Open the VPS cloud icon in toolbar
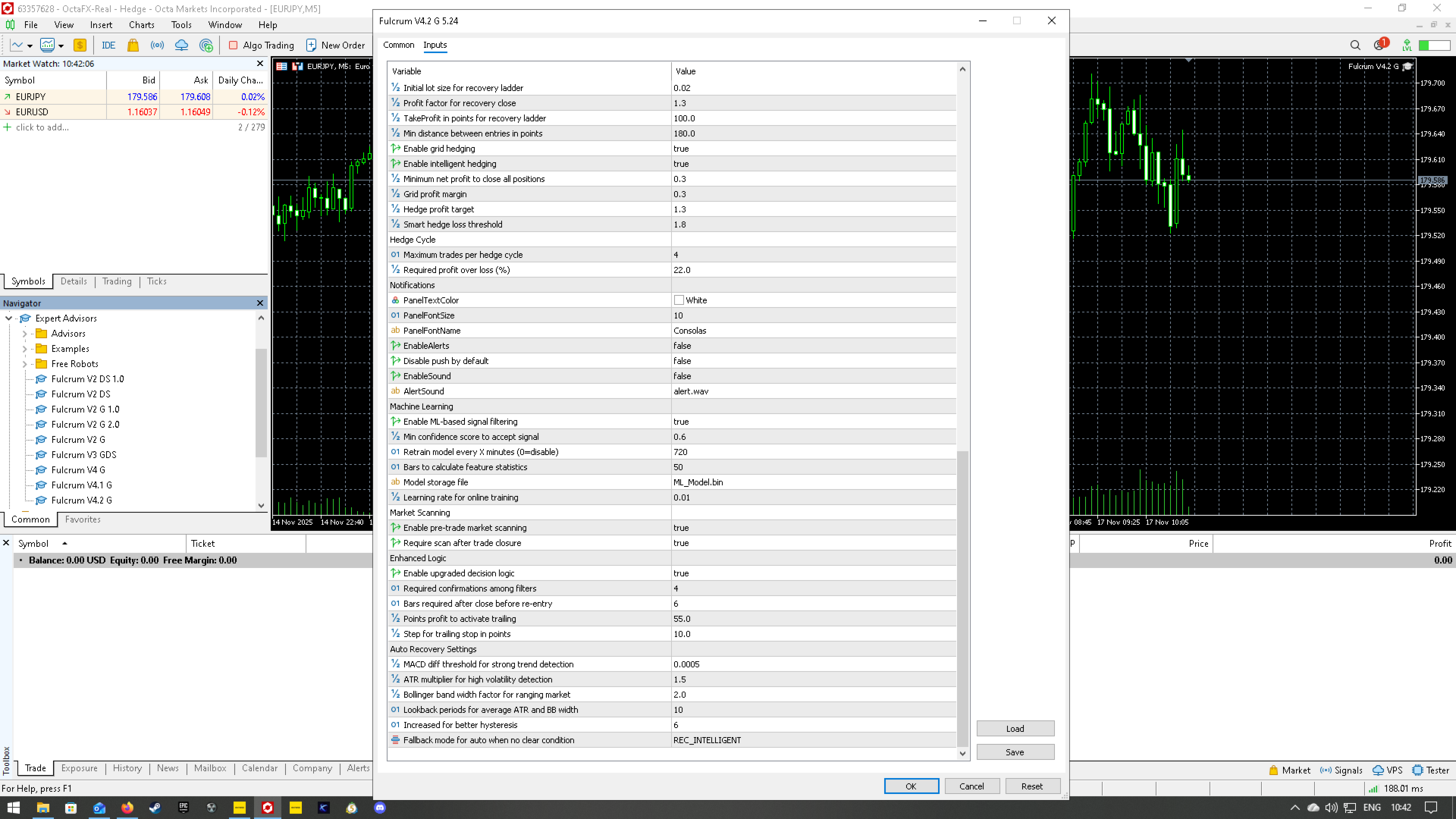Image resolution: width=1456 pixels, height=819 pixels. coord(181,45)
